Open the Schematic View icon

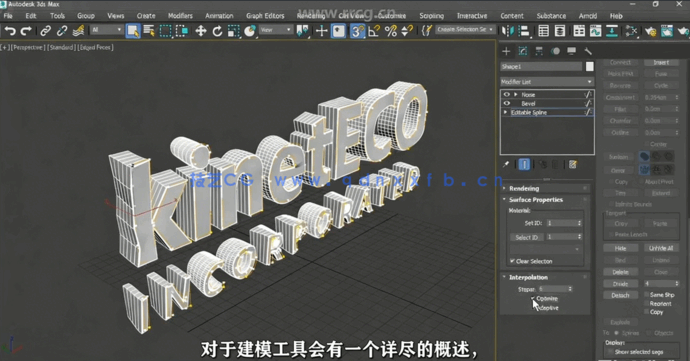pyautogui.click(x=612, y=31)
